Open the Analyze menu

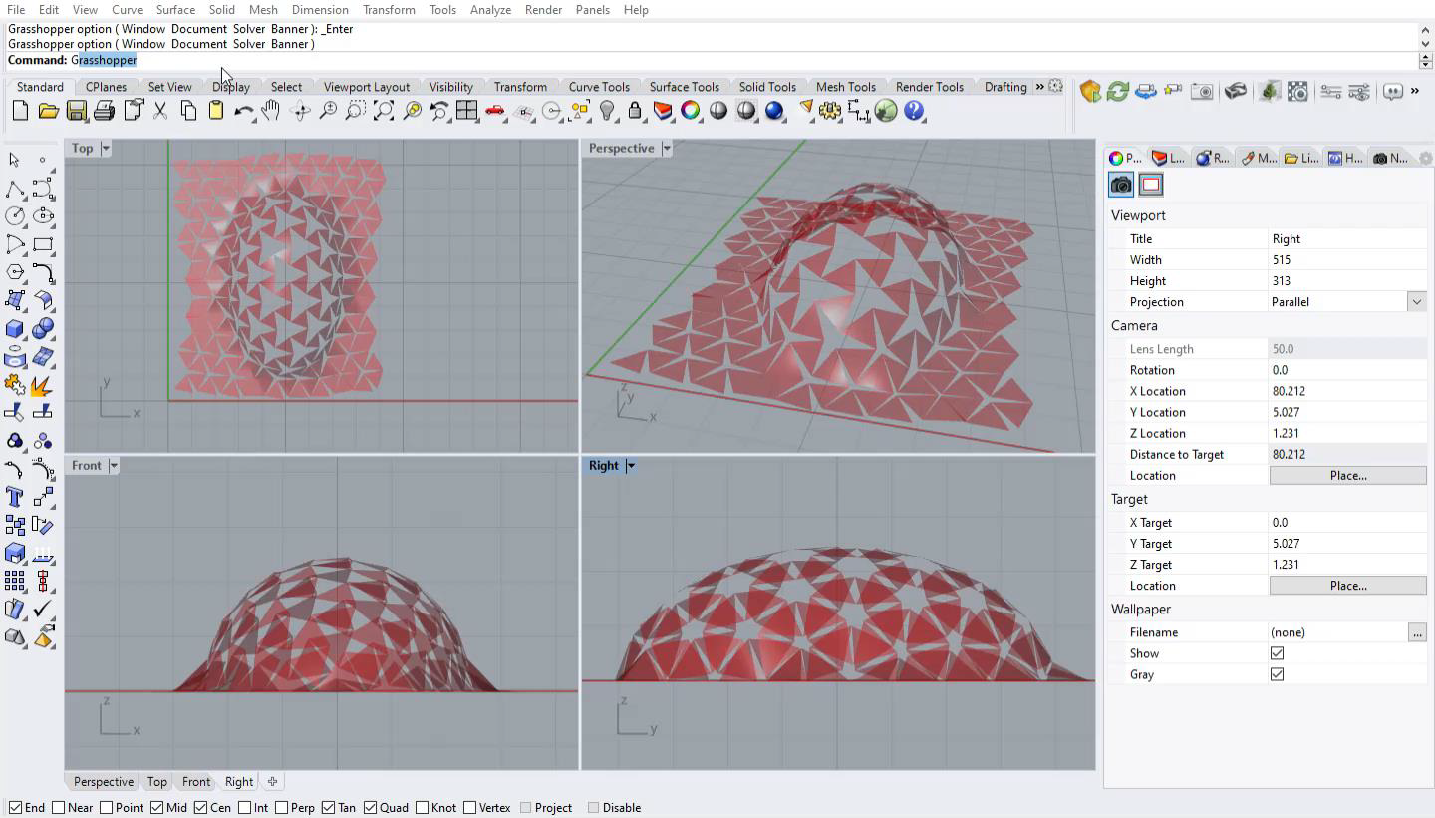490,10
